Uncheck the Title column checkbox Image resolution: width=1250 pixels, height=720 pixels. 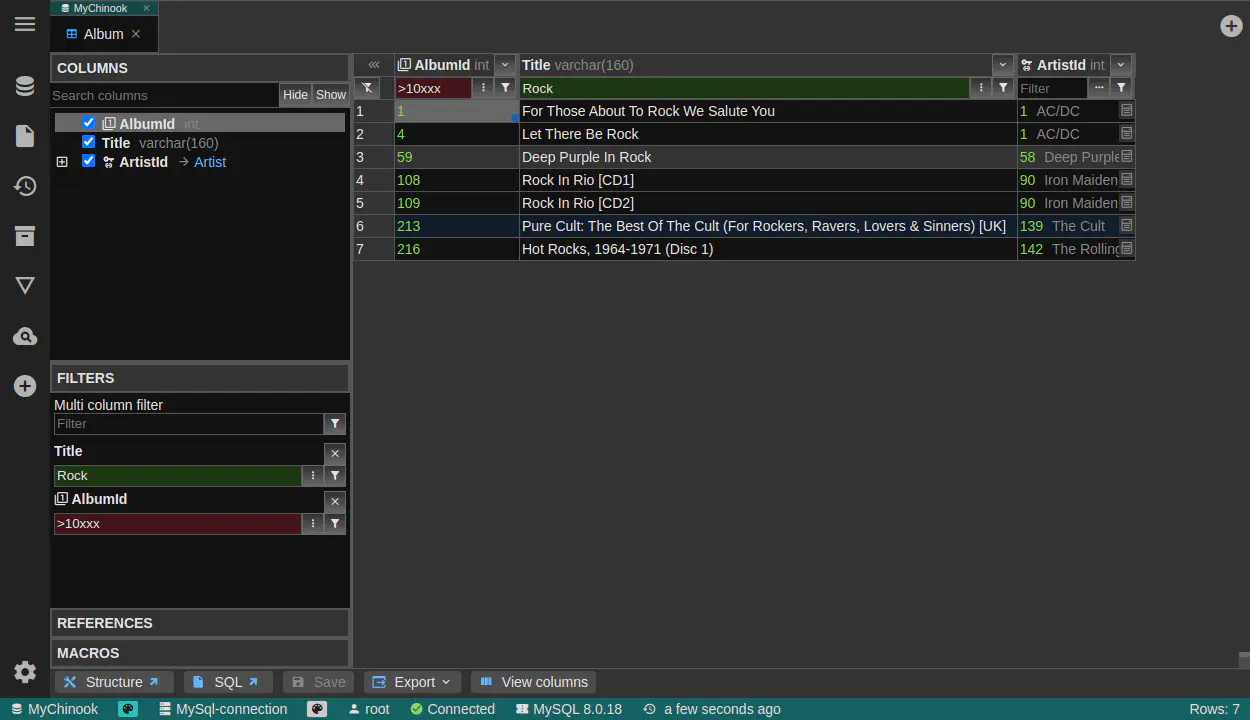click(89, 142)
